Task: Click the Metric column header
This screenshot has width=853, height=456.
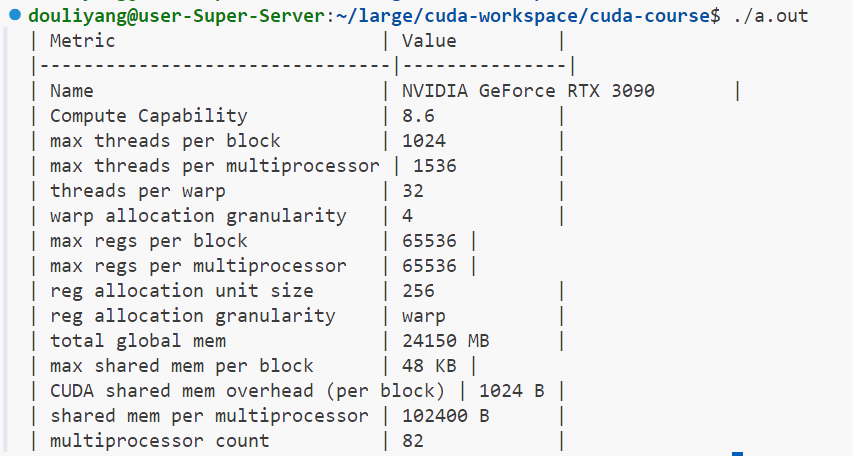Action: click(x=82, y=41)
